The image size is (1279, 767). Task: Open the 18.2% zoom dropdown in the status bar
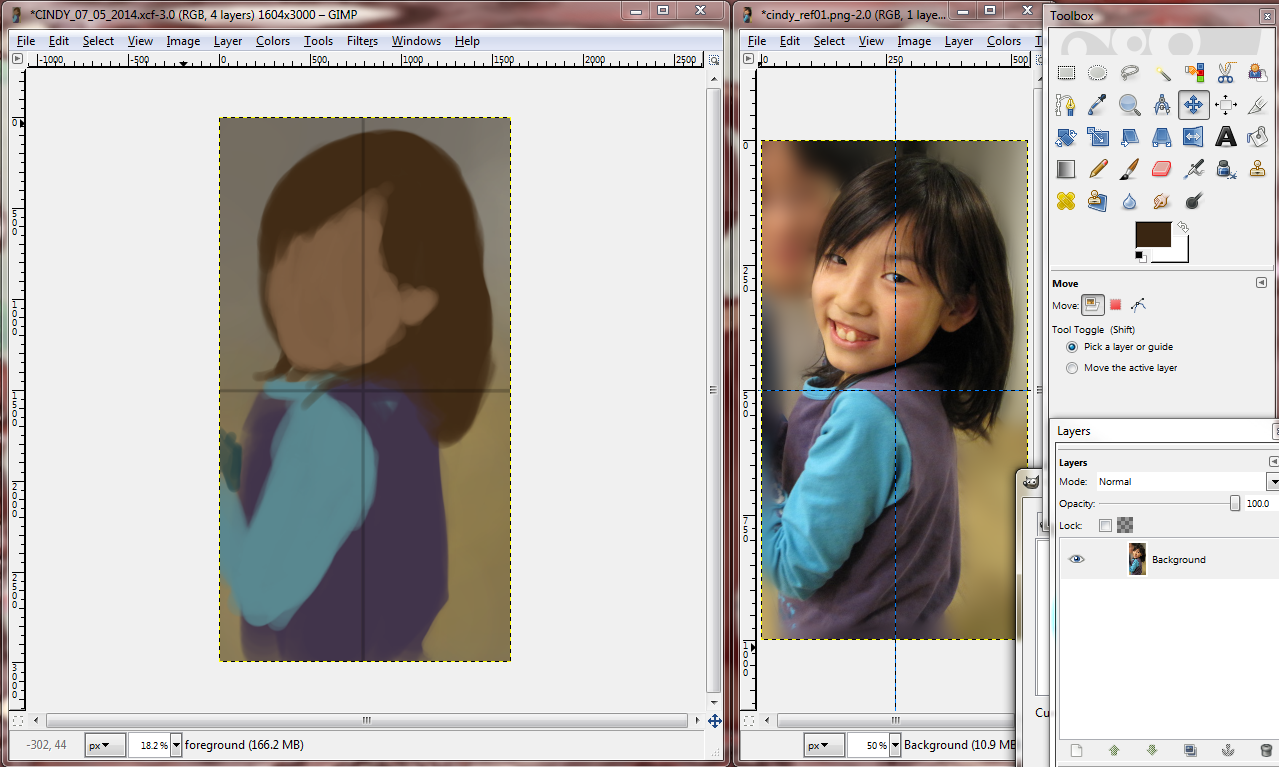pos(176,745)
